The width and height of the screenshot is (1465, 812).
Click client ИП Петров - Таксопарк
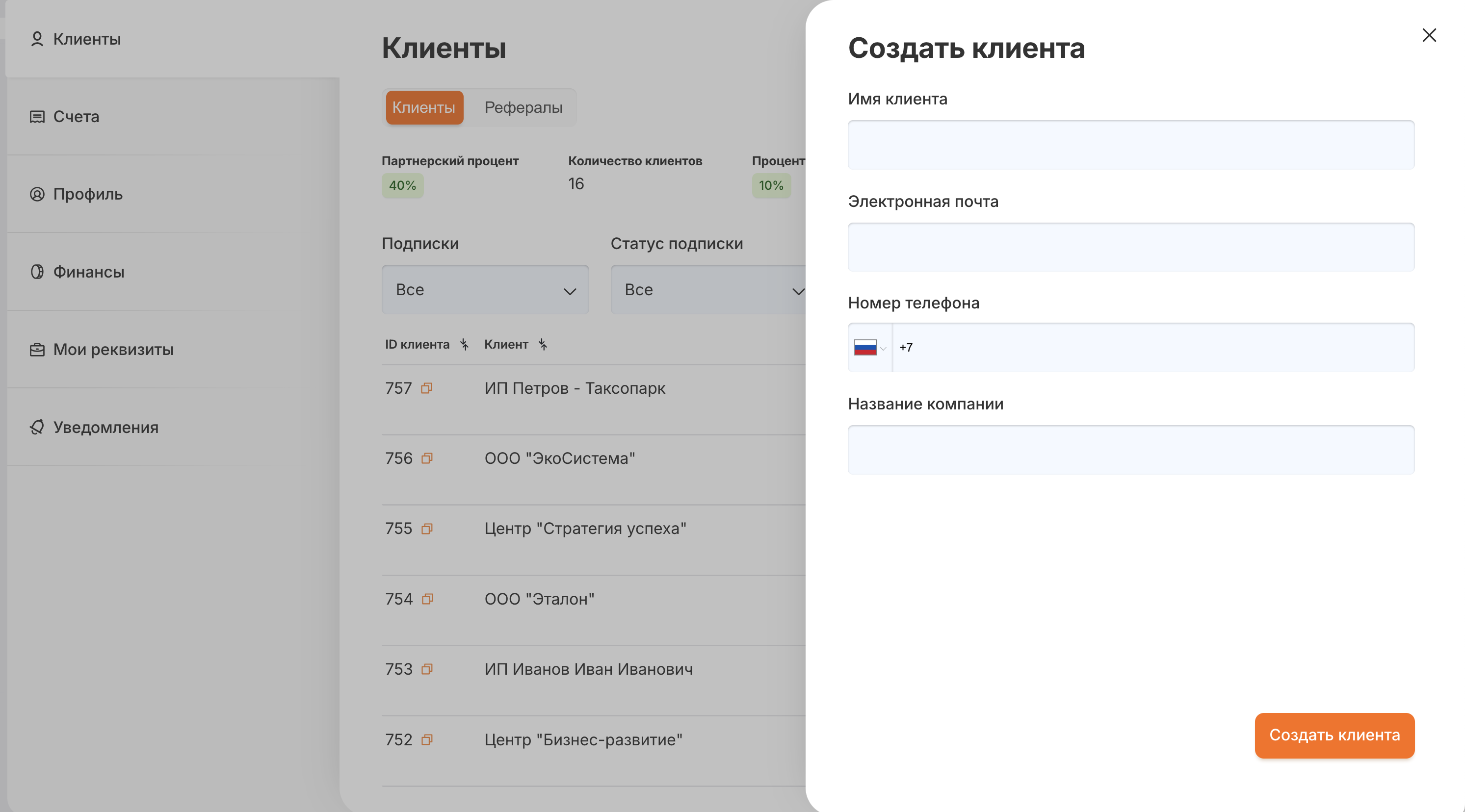575,388
